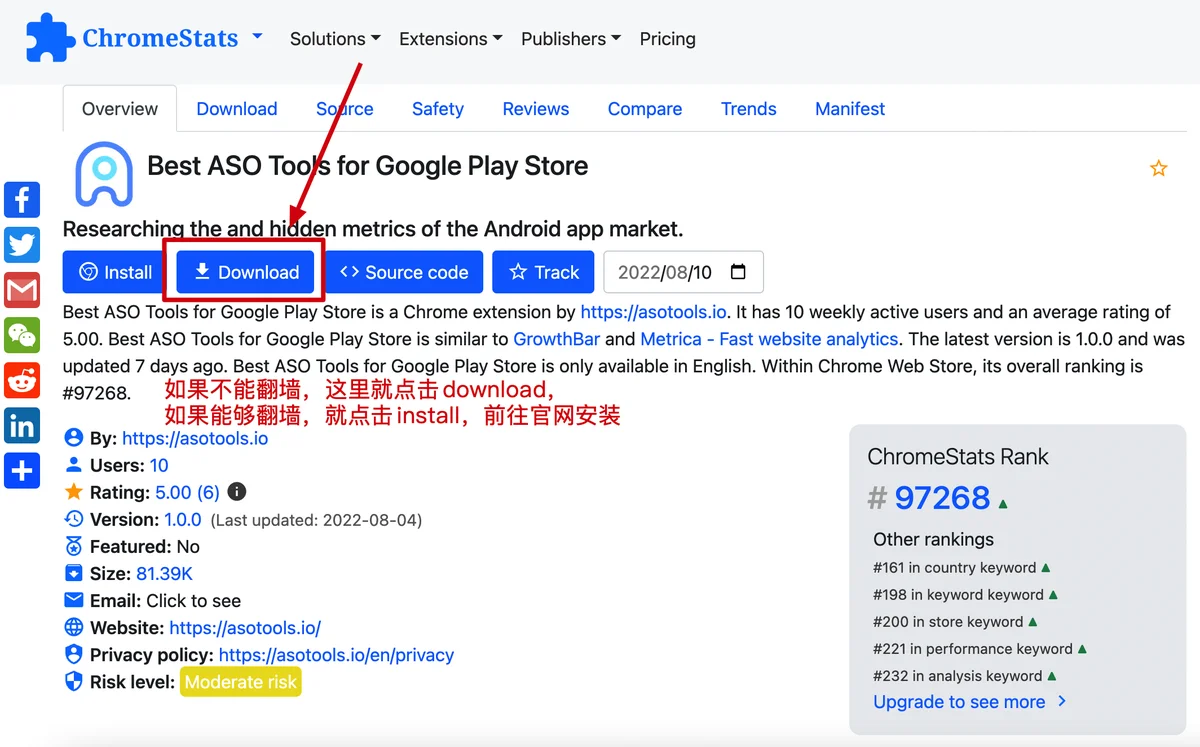Switch to the Source tab
This screenshot has width=1200, height=747.
coord(345,109)
